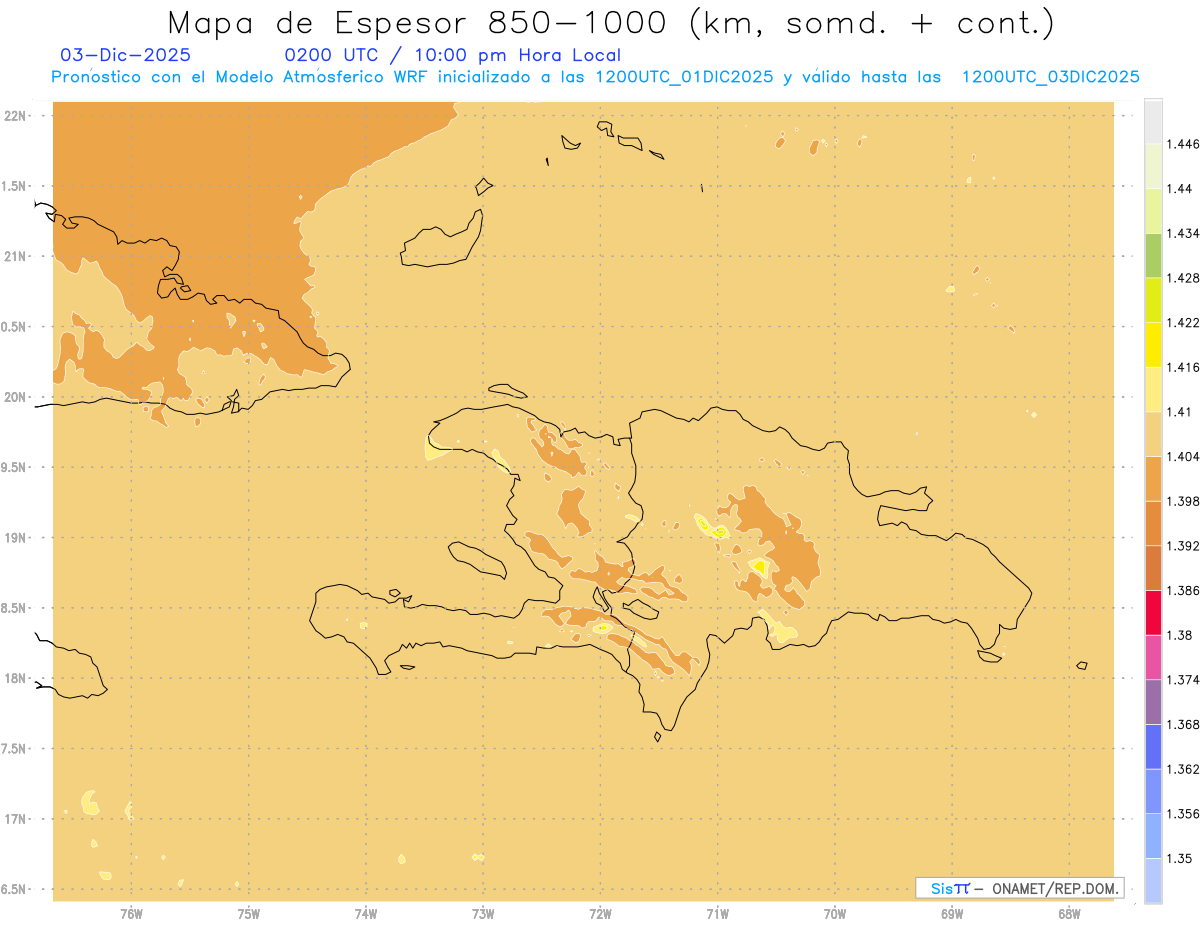This screenshot has width=1200, height=927.
Task: Click the '69W' longitude label
Action: click(952, 913)
